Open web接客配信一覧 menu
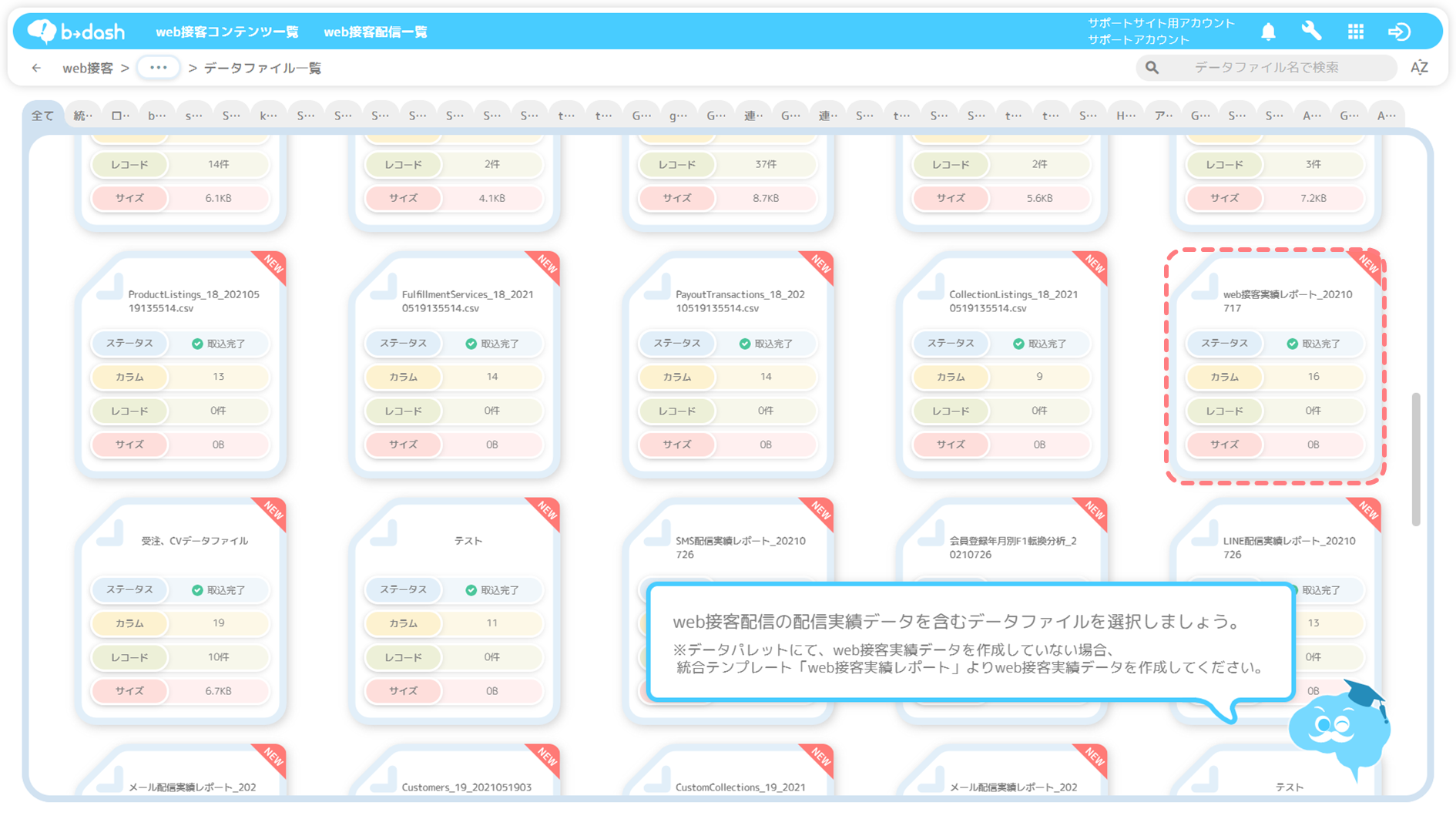 375,32
